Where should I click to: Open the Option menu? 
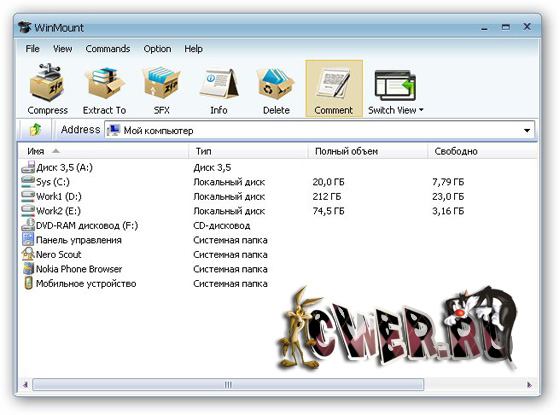pos(157,49)
